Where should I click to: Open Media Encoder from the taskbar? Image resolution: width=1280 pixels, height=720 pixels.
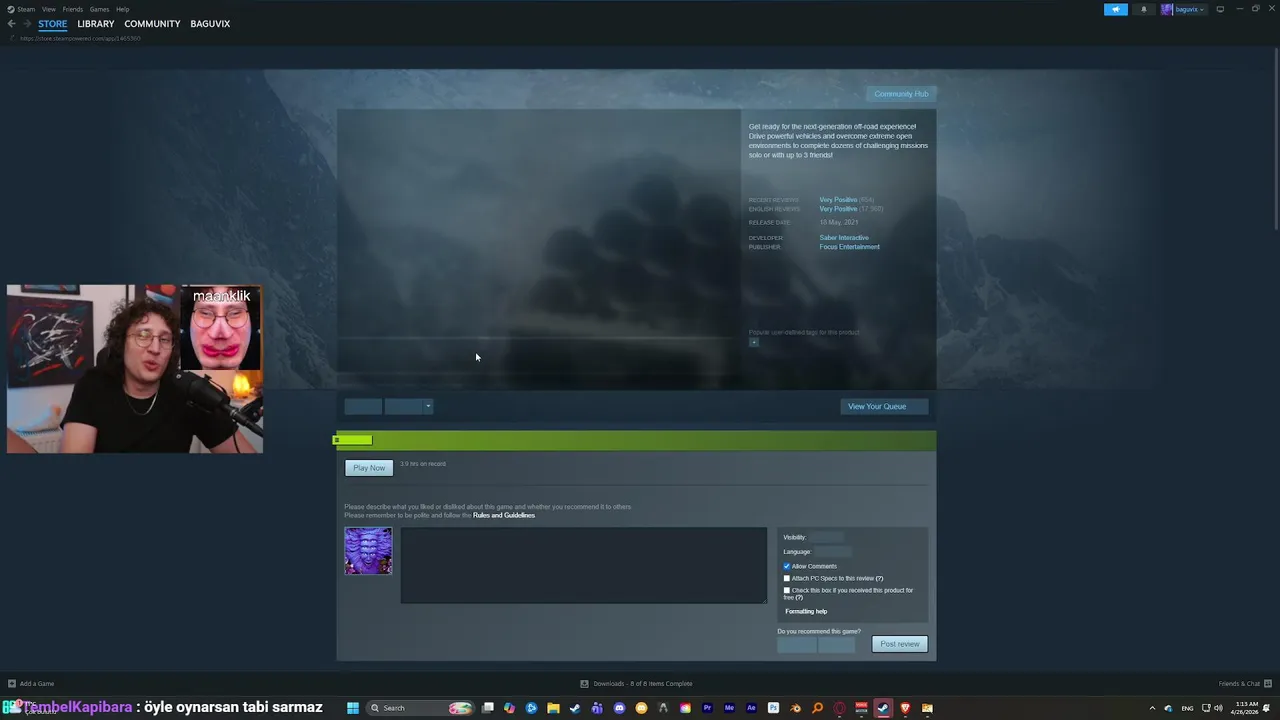tap(729, 708)
